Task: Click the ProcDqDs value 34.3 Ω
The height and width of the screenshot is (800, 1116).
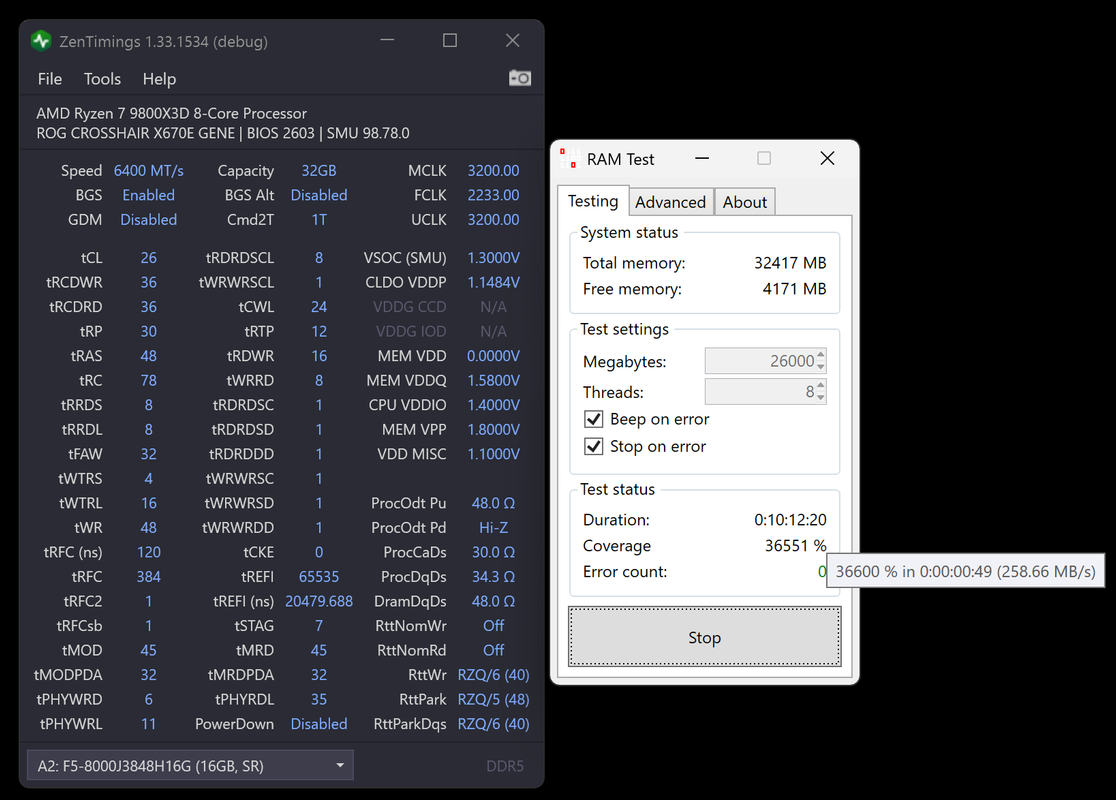Action: point(493,577)
